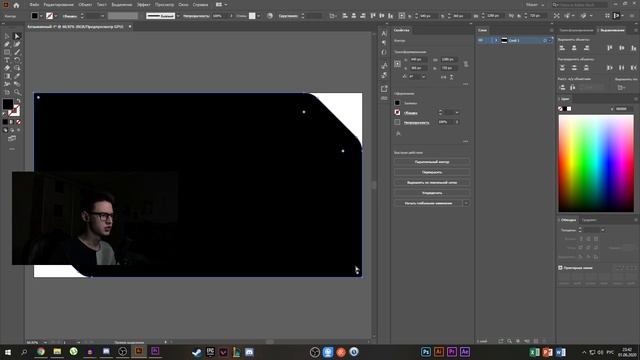Distribute vertically top in Align panel
This screenshot has width=640, height=360.
pyautogui.click(x=562, y=68)
